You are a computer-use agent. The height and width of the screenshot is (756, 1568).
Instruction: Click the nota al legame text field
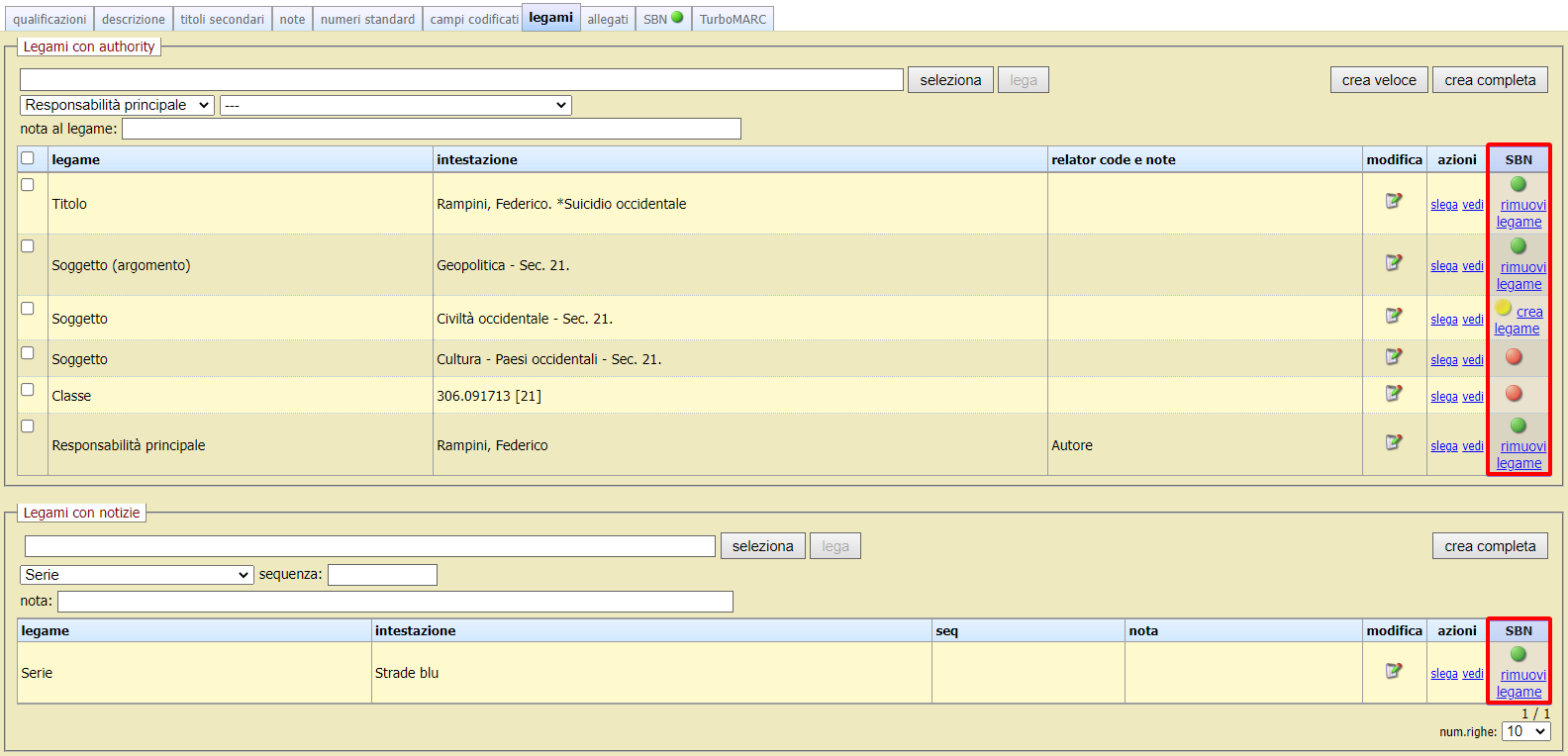(431, 129)
